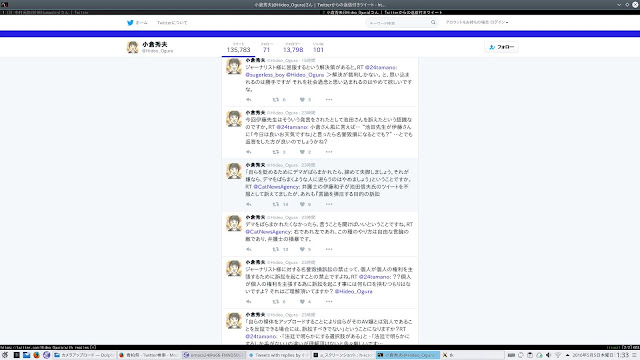
Task: Click the Firefox icon in the taskbar
Action: 36,355
